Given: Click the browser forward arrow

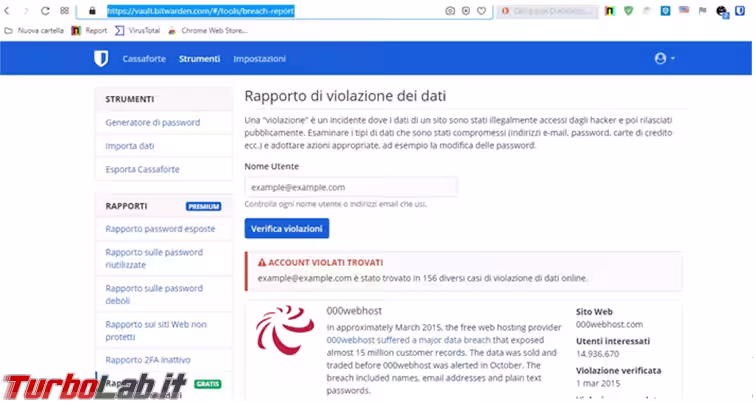Looking at the screenshot, I should (x=26, y=11).
